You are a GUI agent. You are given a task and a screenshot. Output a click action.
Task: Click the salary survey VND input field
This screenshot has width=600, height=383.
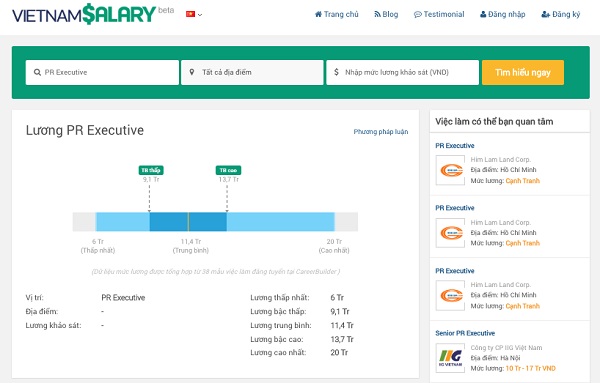pyautogui.click(x=403, y=72)
